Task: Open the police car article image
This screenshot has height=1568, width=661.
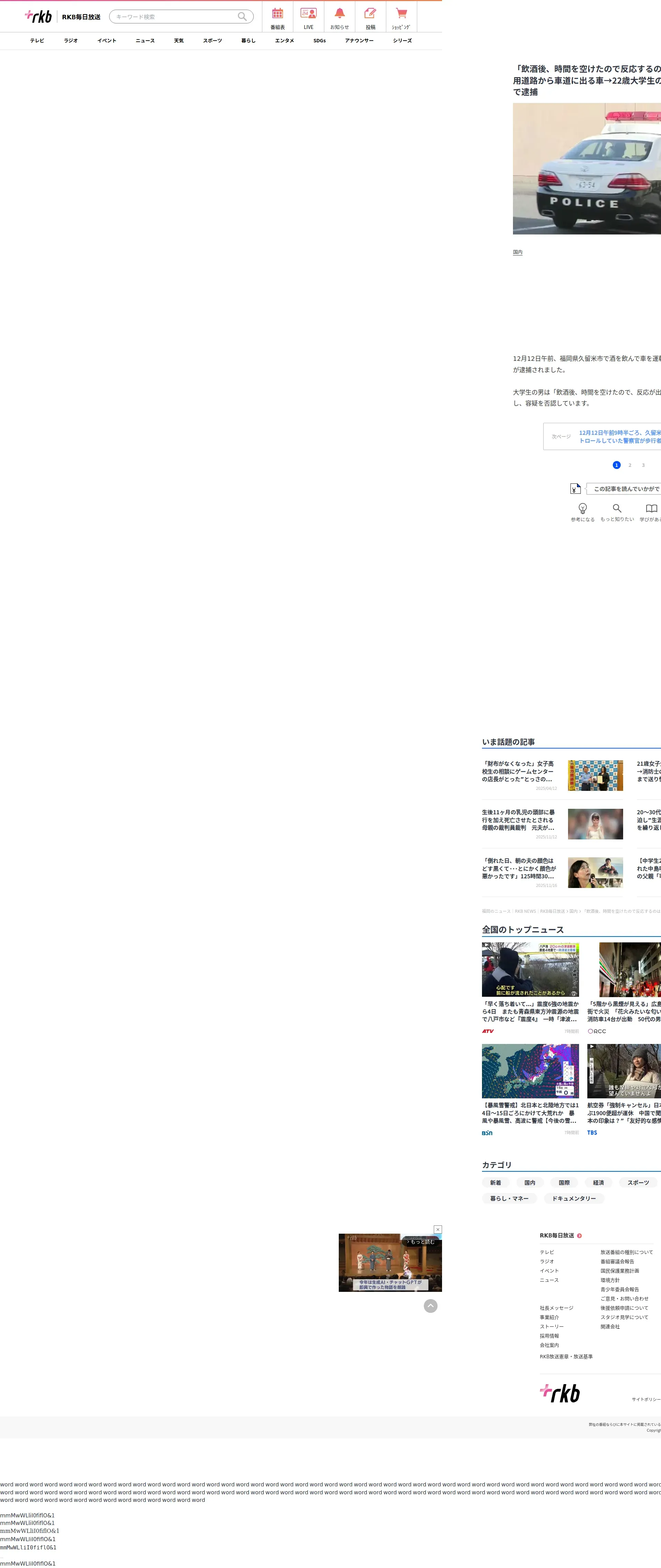Action: pos(587,169)
